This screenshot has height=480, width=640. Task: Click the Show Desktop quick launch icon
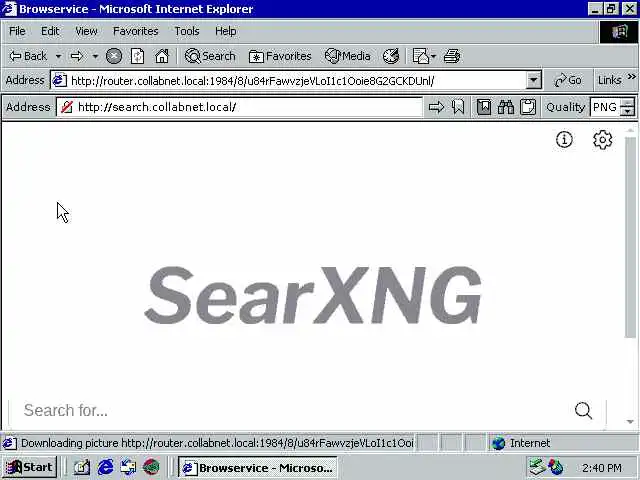129,467
